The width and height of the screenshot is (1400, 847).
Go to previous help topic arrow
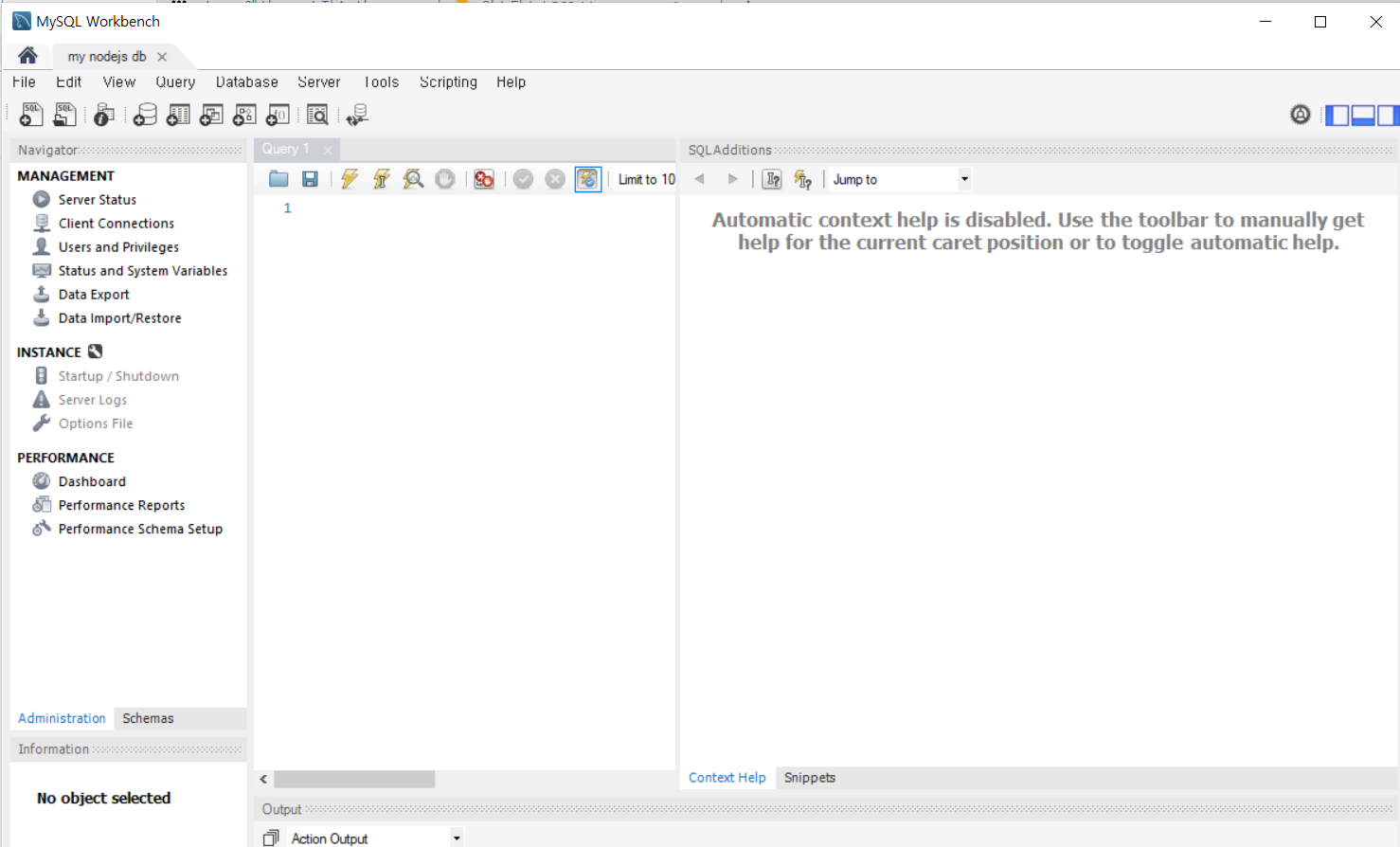700,179
